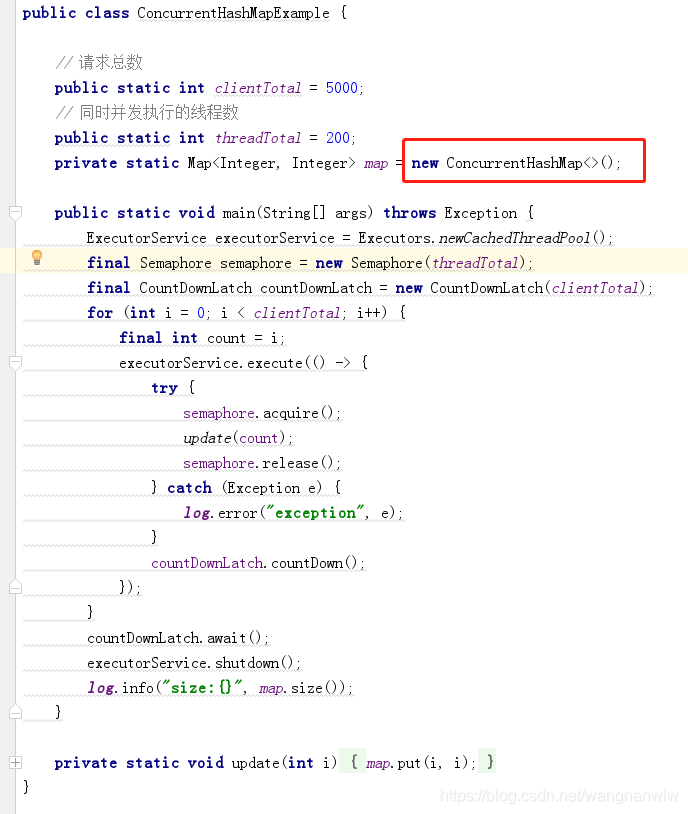Click the value 200

[338, 138]
